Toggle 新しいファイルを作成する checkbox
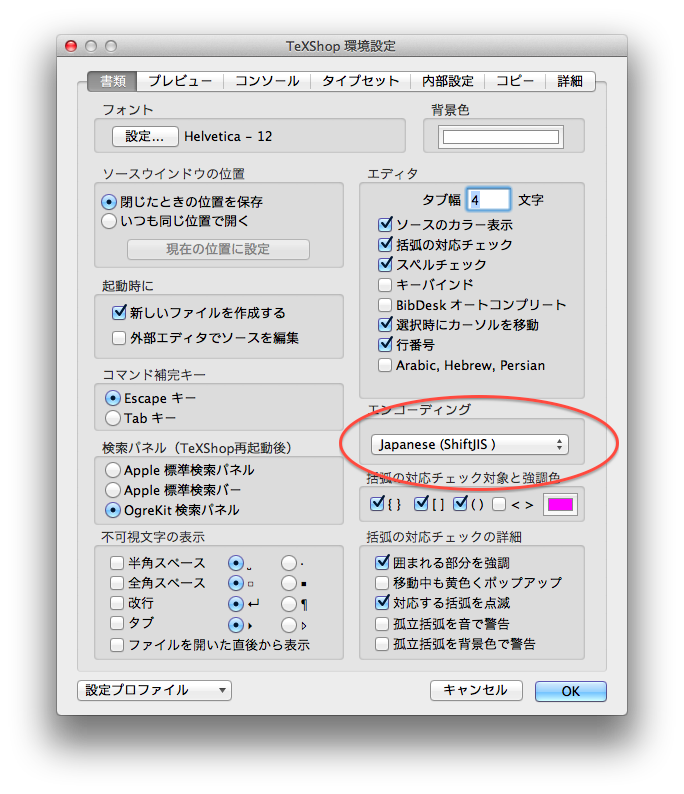 click(119, 312)
